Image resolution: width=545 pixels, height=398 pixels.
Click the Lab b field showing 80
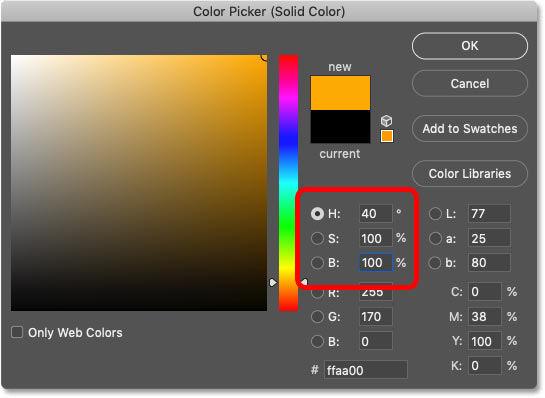489,263
